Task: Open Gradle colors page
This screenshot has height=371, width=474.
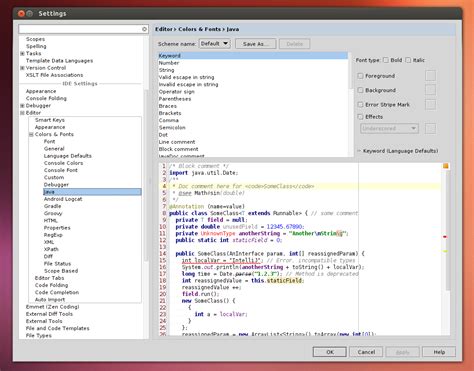Action: [52, 206]
